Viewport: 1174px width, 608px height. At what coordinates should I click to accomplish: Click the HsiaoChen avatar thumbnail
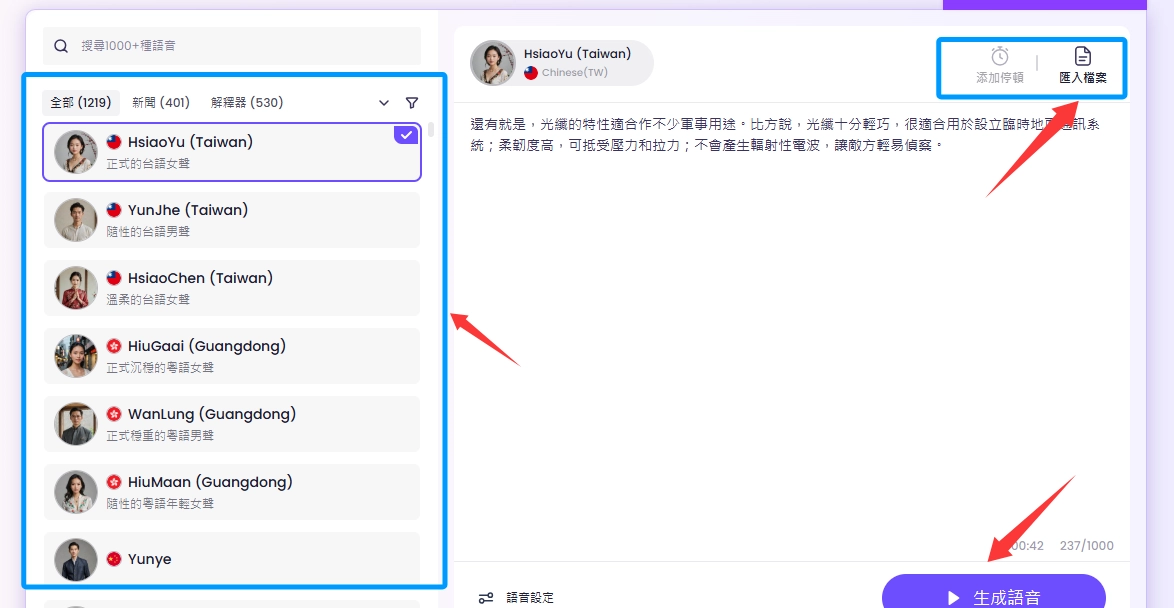tap(76, 288)
